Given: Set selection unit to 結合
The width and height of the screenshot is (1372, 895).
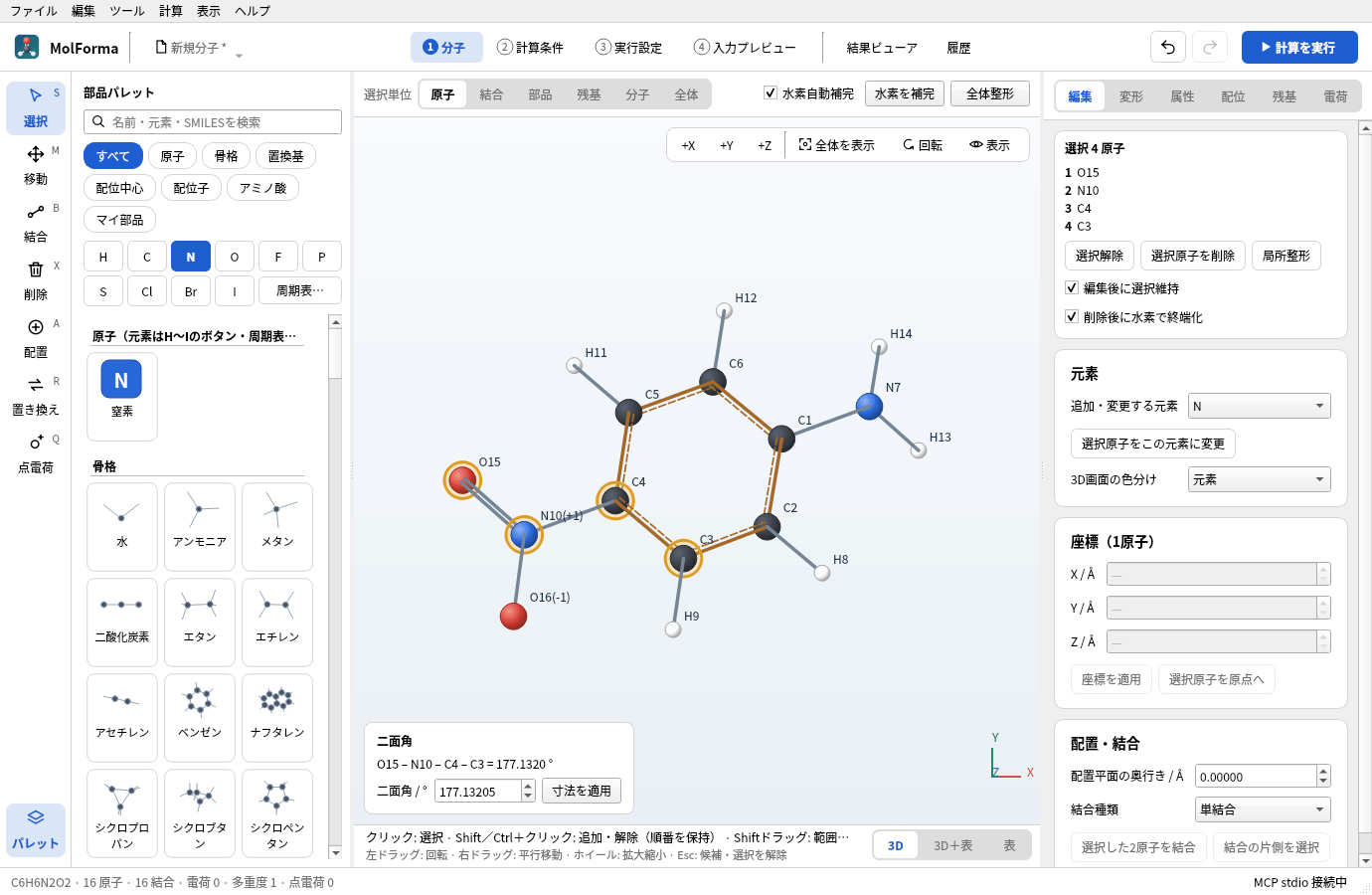Looking at the screenshot, I should pos(491,94).
